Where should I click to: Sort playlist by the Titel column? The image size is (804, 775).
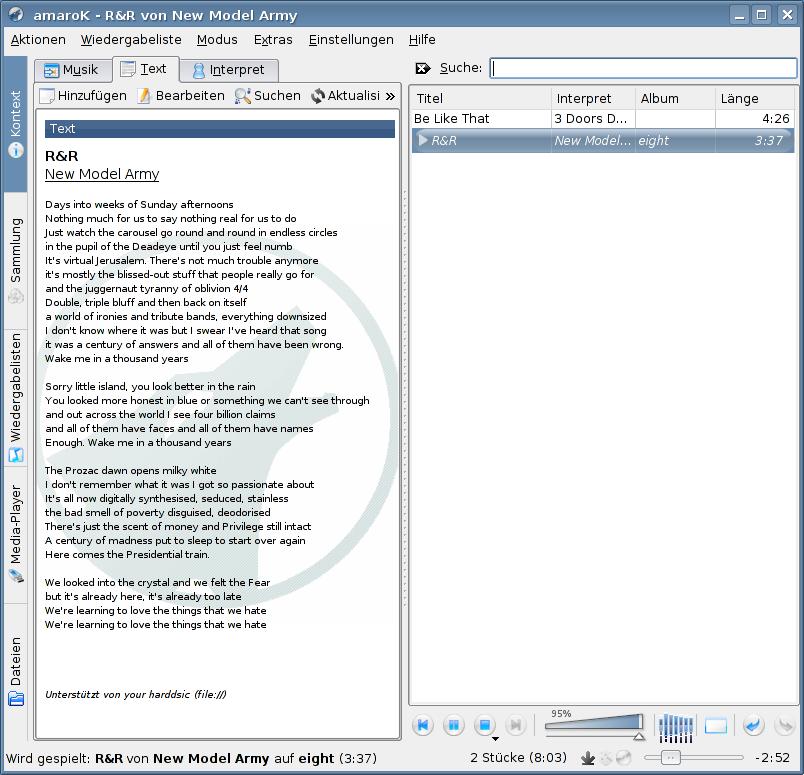pos(481,98)
